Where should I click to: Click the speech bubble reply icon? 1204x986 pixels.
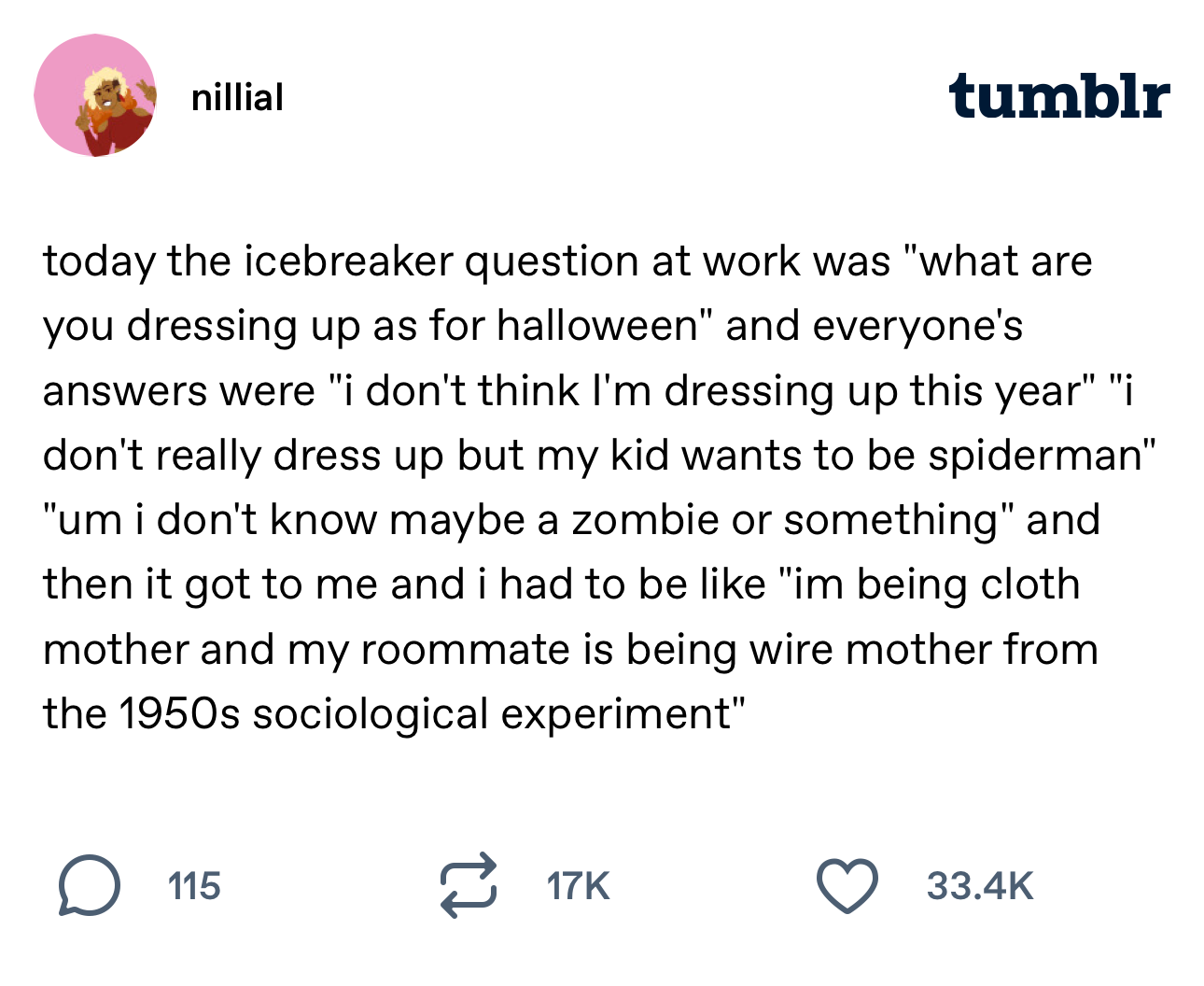(89, 885)
